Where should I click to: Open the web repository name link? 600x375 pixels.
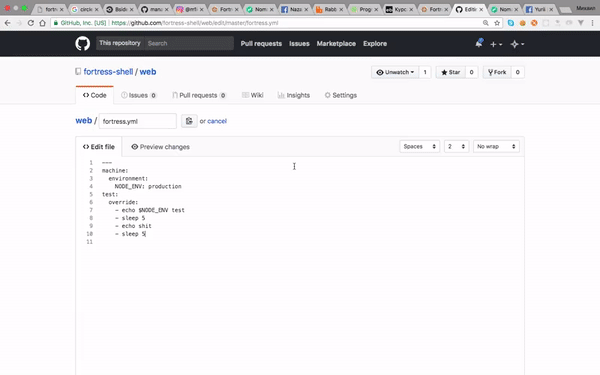148,72
